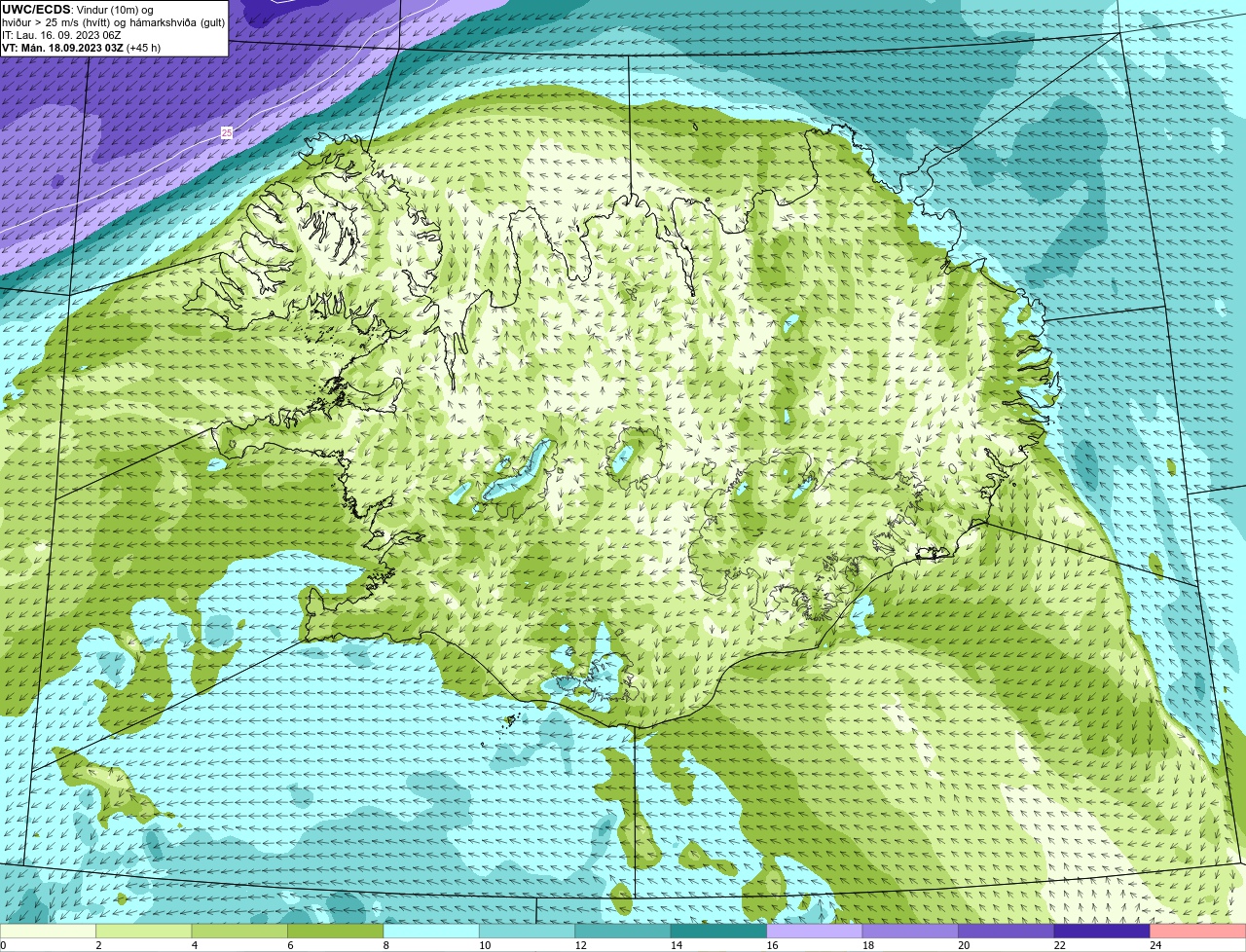Click the legend scale label "0"
Screen dimensions: 1246x952
click(3, 945)
